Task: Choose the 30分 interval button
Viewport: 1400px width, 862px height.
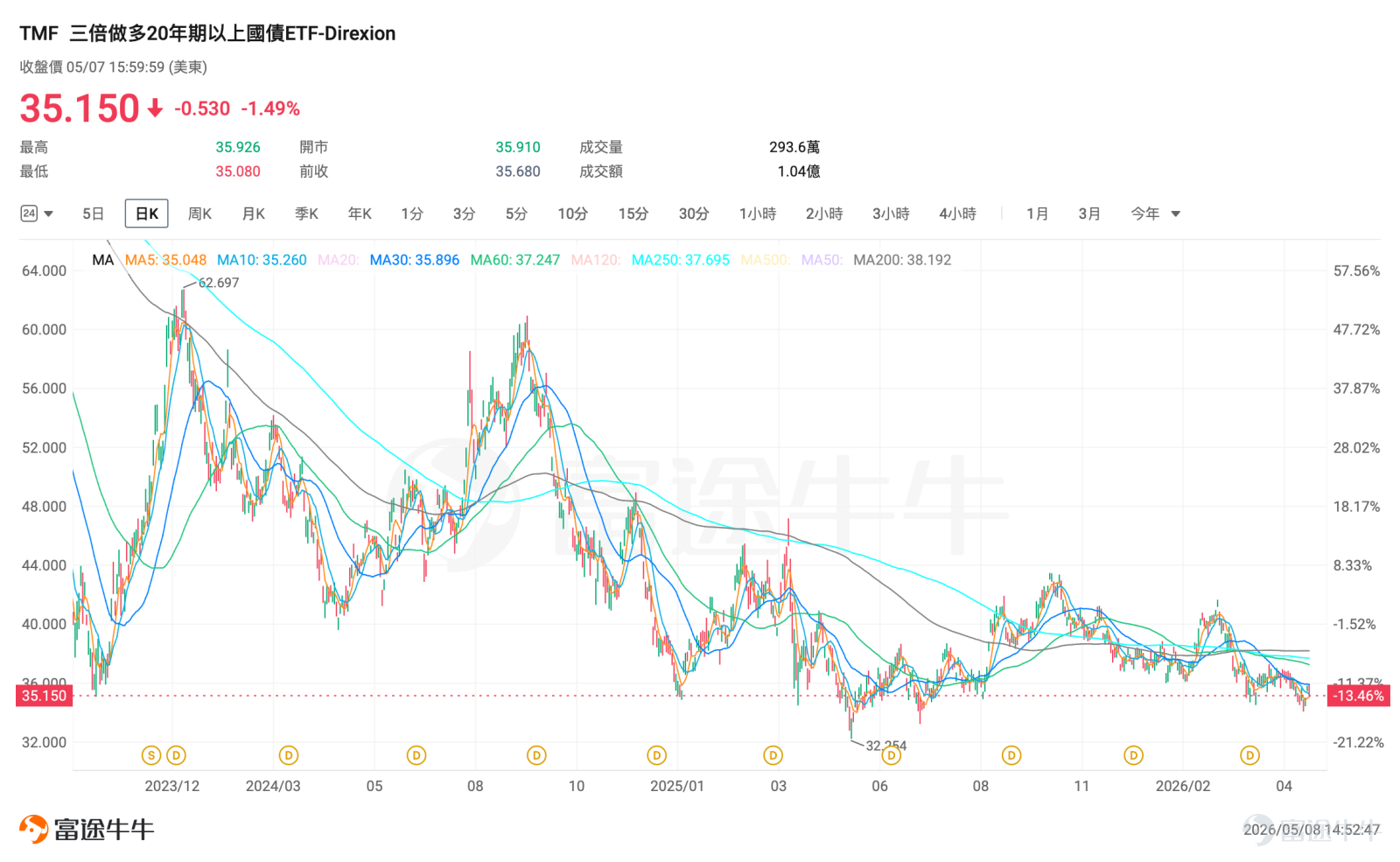Action: pos(694,214)
